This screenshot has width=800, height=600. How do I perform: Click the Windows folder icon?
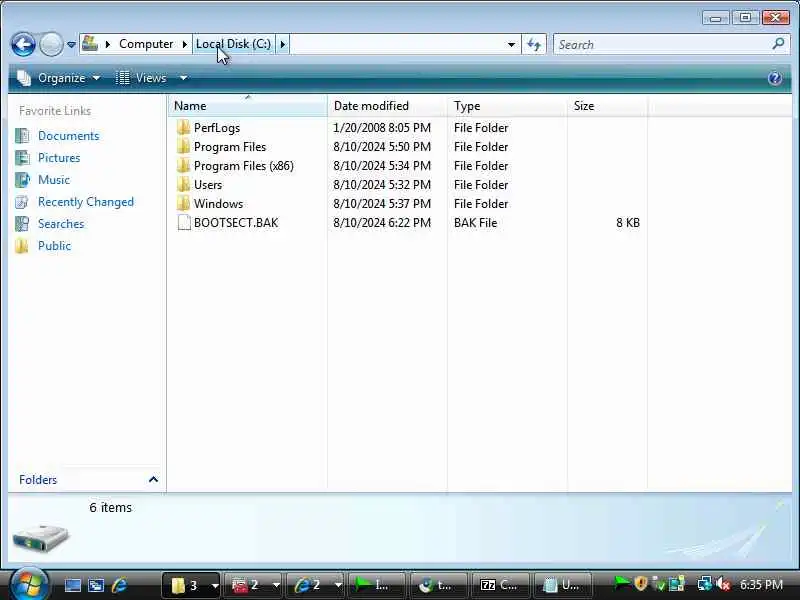[x=183, y=204]
